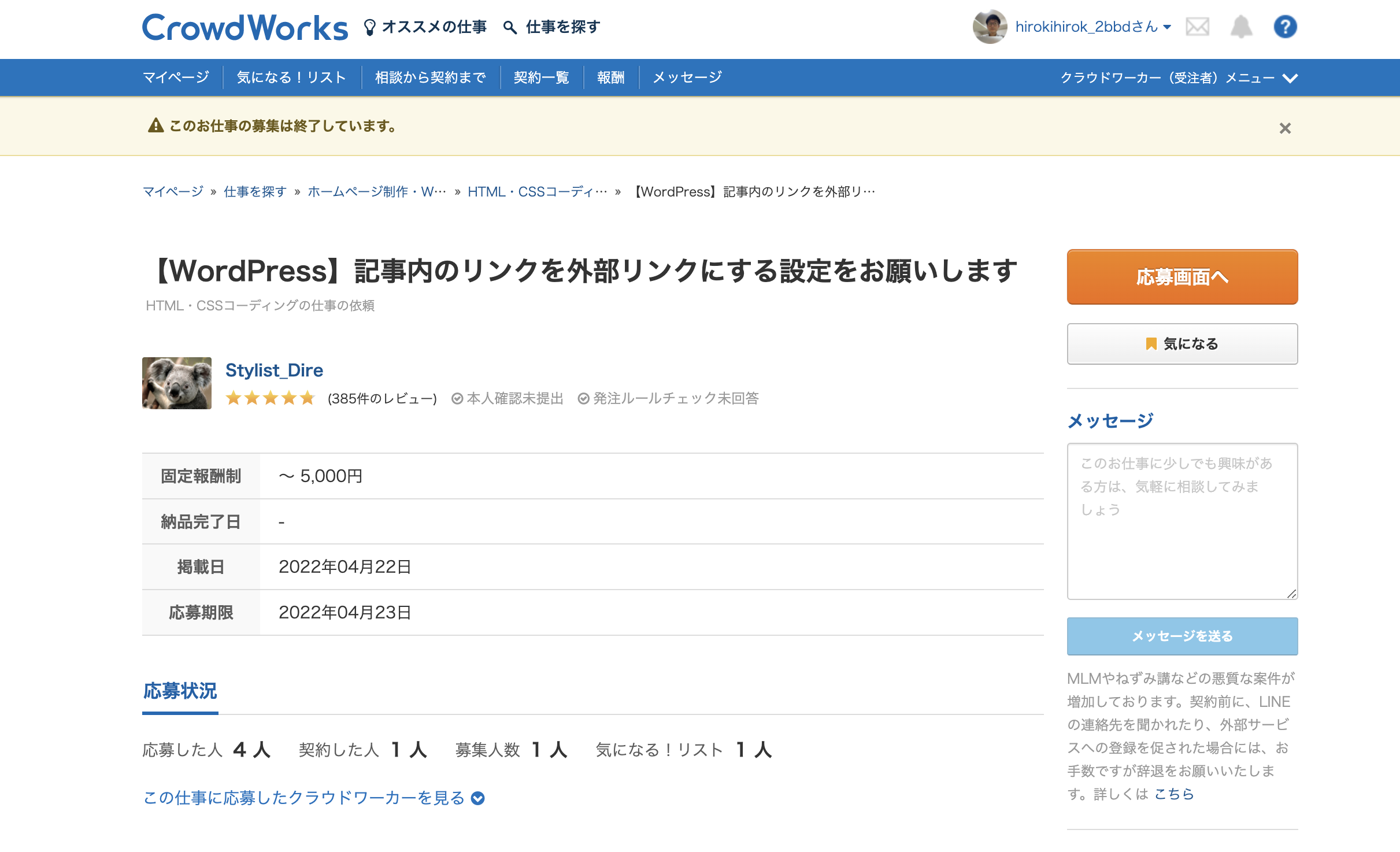The height and width of the screenshot is (852, 1400).
Task: Expand applicants list via the circled chevron icon
Action: (x=478, y=798)
